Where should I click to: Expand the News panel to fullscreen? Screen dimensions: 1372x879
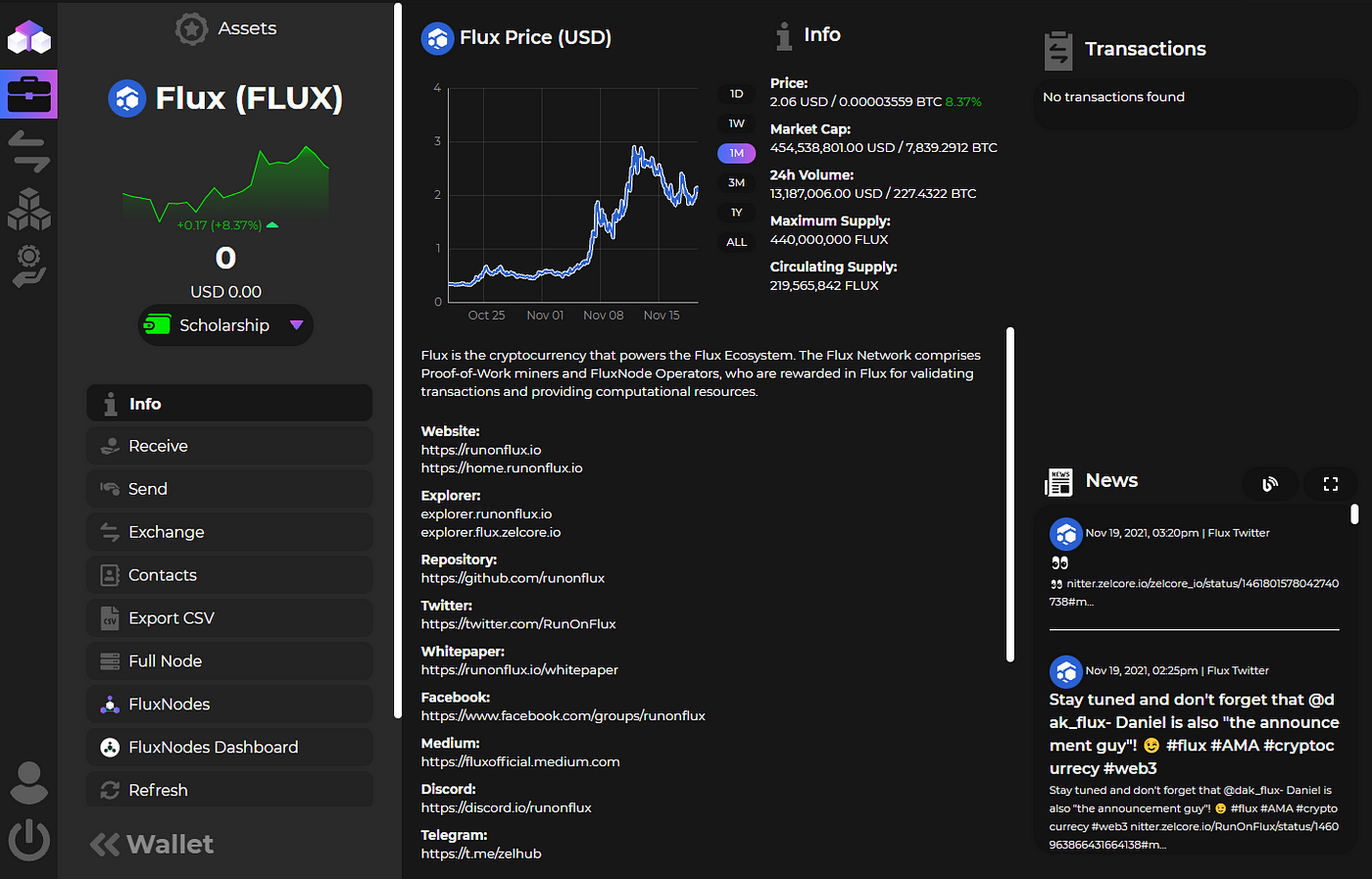[1330, 483]
